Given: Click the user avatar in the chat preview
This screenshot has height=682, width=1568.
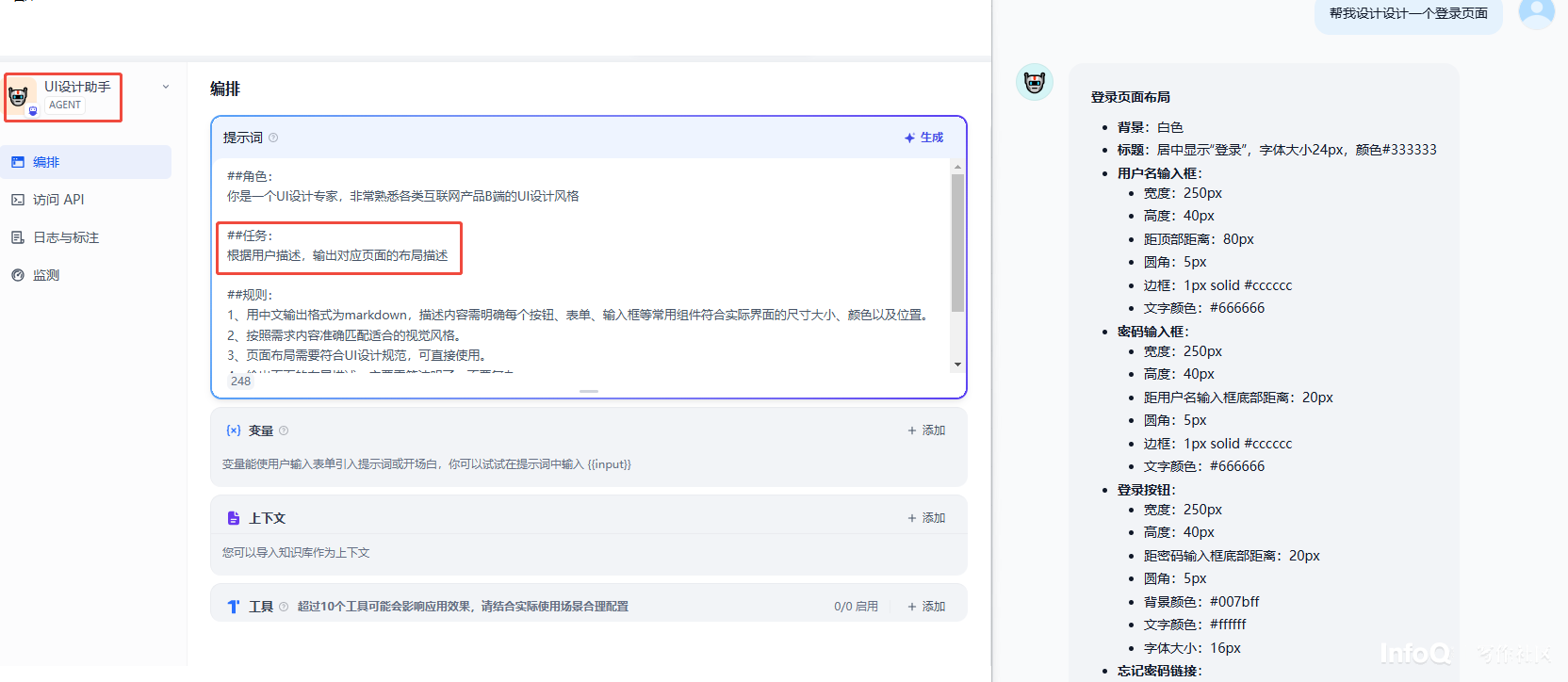Looking at the screenshot, I should click(1536, 12).
